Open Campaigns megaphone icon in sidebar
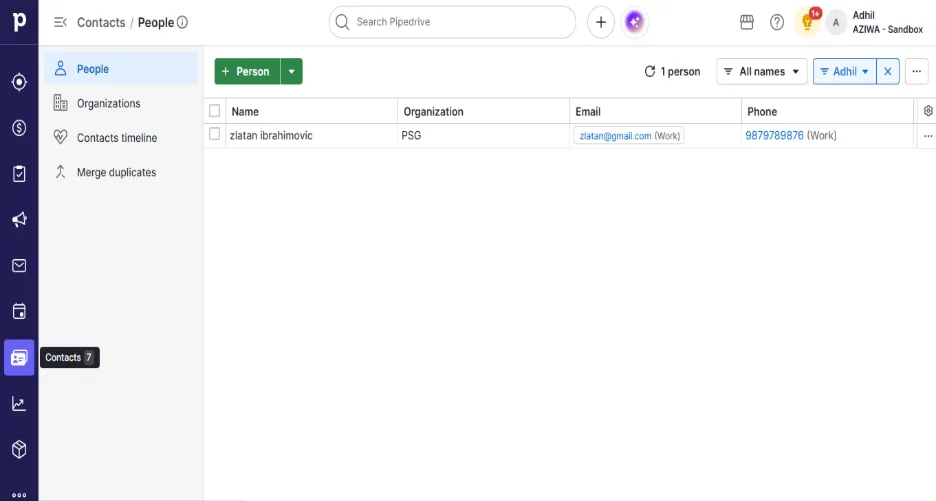Screen dimensions: 936x501 (19, 220)
